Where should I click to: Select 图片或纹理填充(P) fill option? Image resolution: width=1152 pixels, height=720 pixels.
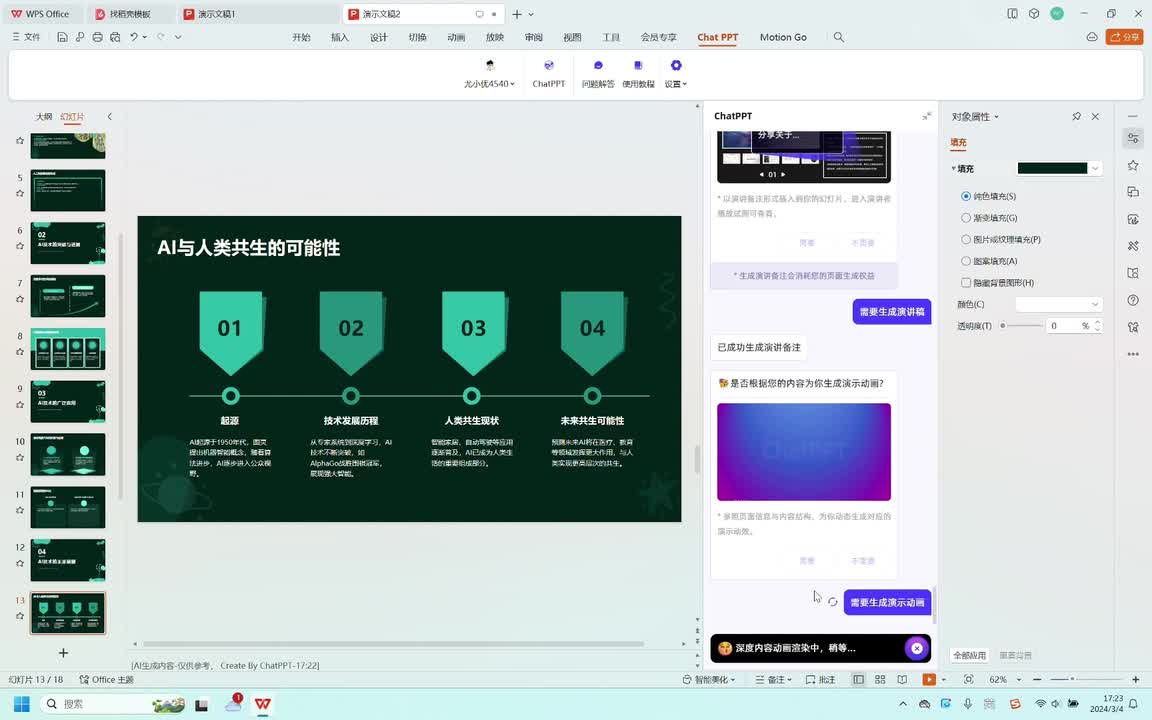click(x=966, y=240)
